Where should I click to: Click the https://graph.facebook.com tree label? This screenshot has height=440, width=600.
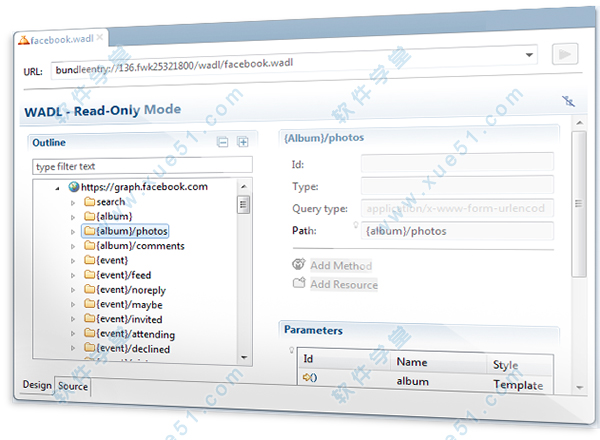tap(144, 187)
